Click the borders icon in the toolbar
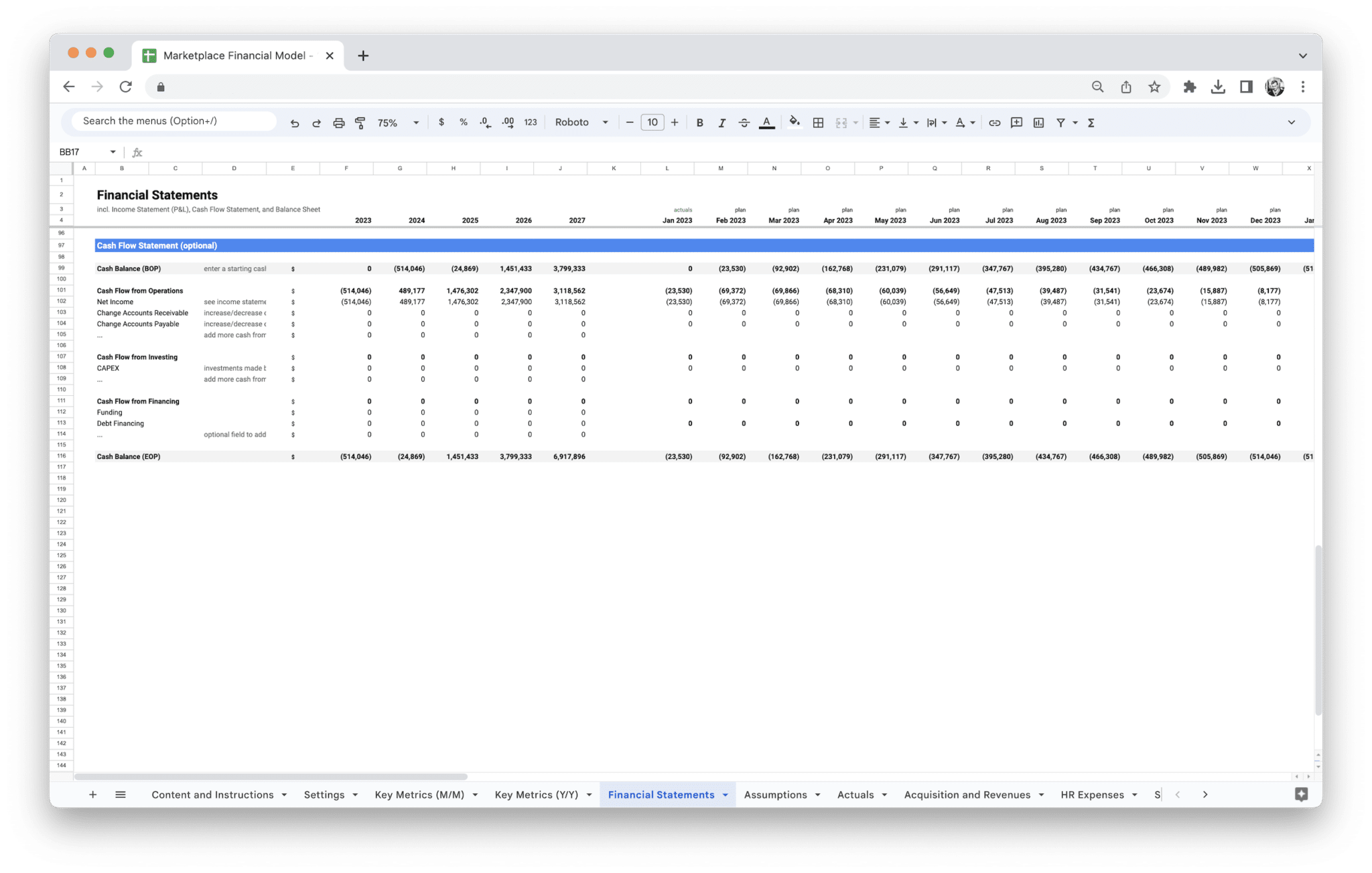The width and height of the screenshot is (1372, 873). tap(817, 123)
